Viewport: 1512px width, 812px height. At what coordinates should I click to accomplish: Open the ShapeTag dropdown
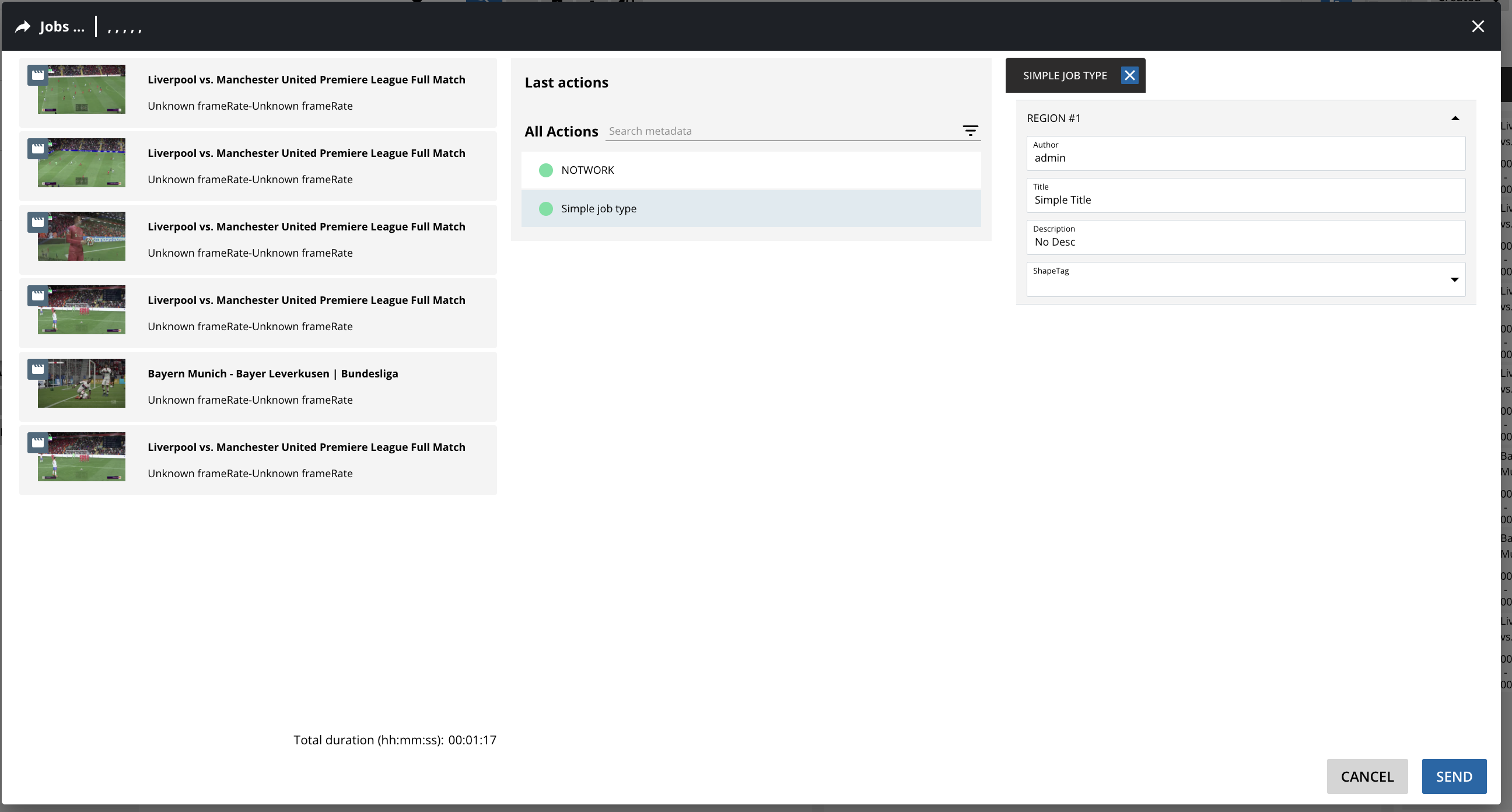(1454, 279)
